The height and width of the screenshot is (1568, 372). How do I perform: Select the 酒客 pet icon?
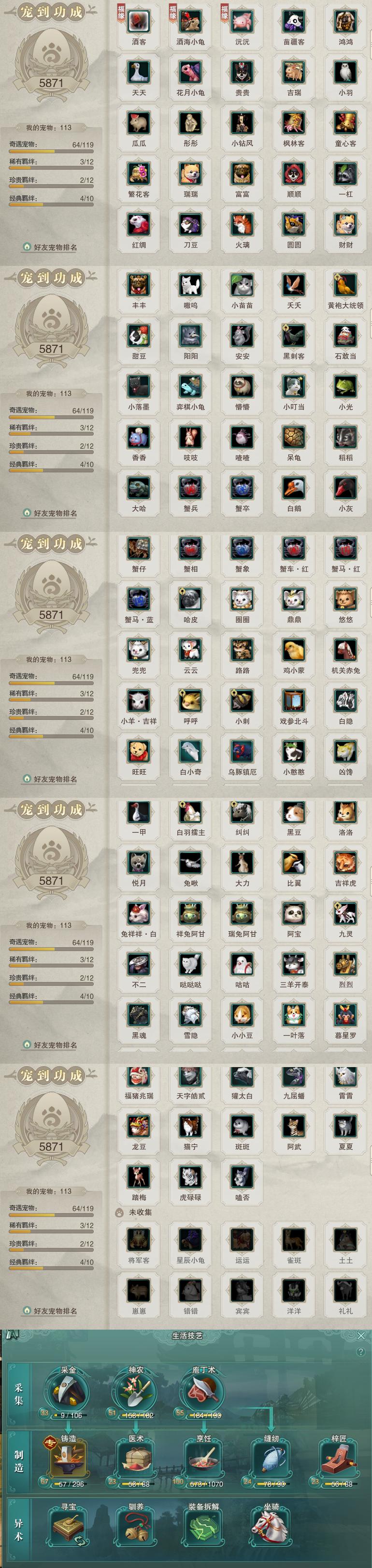[139, 21]
